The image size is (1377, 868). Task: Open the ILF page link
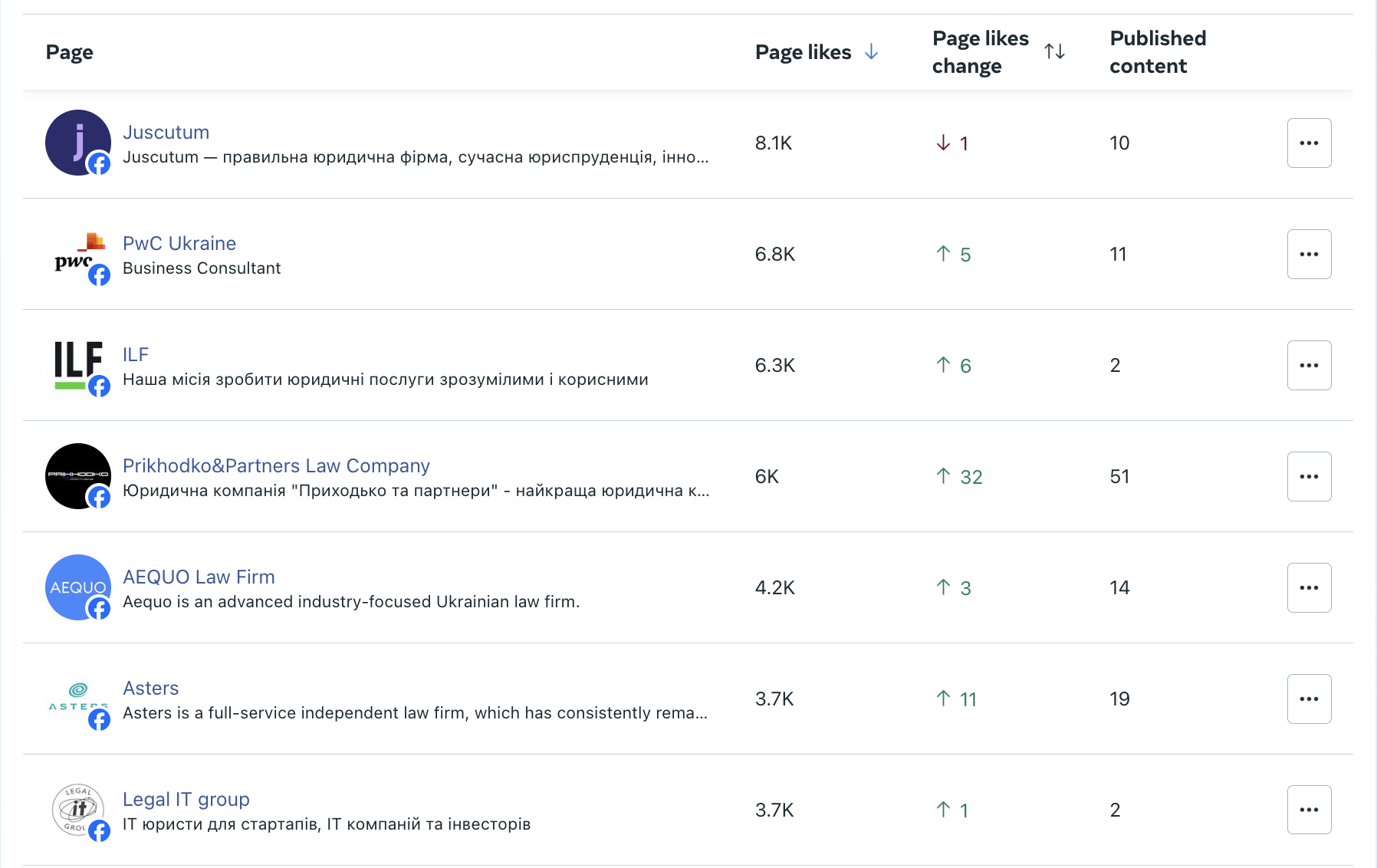pyautogui.click(x=136, y=354)
